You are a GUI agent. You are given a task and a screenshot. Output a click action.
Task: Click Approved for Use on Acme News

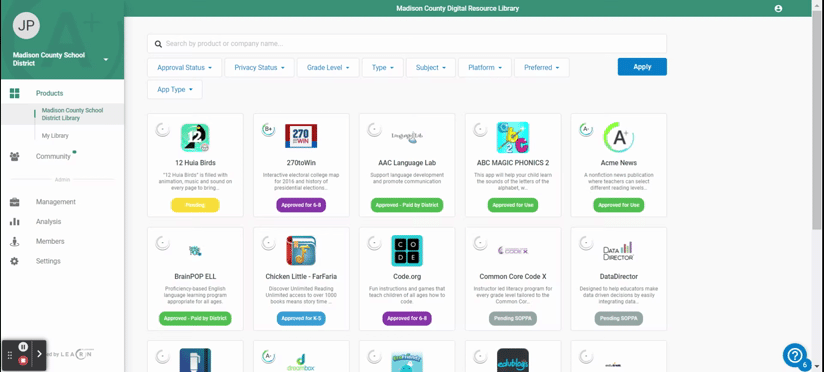tap(619, 205)
